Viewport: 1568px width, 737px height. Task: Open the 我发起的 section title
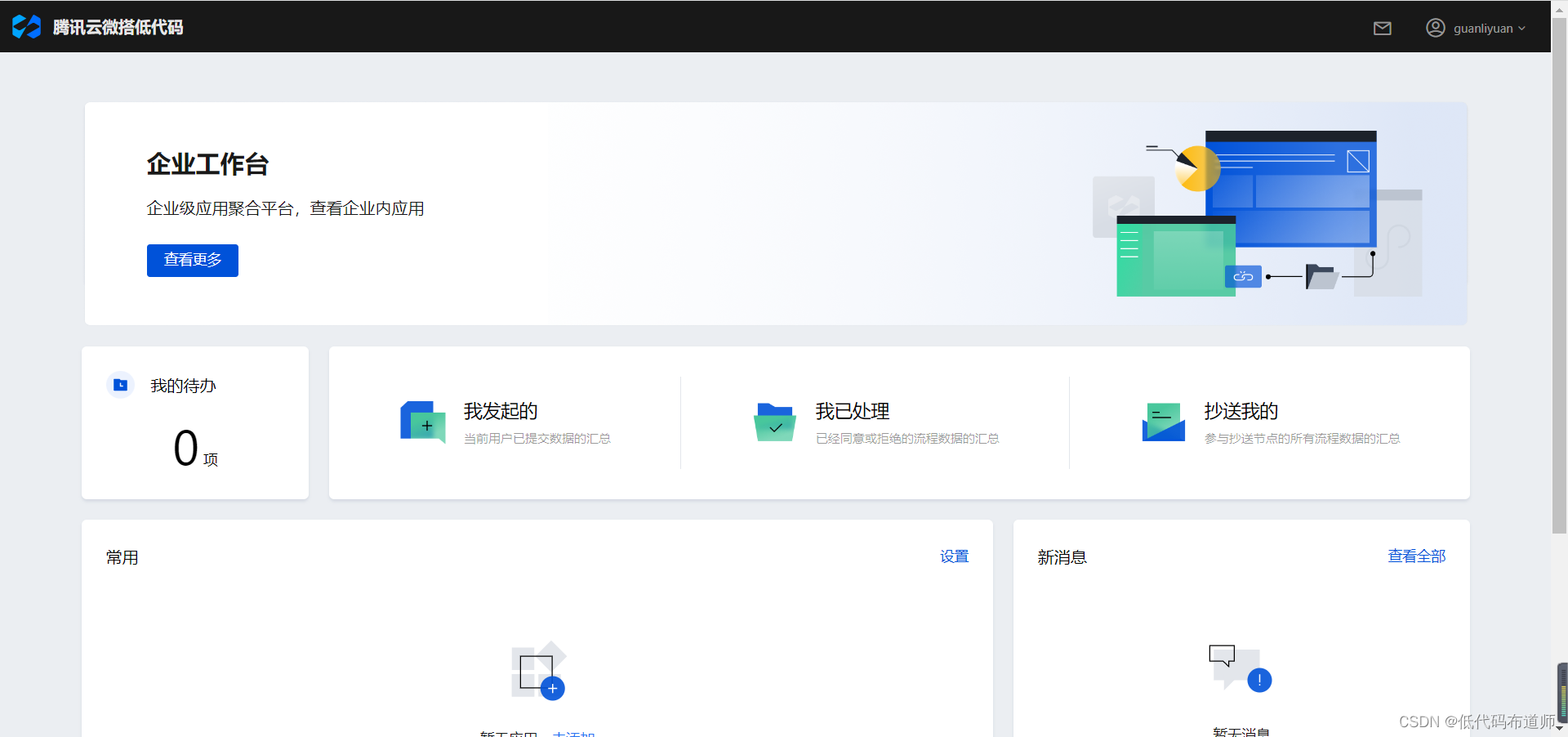[x=501, y=411]
